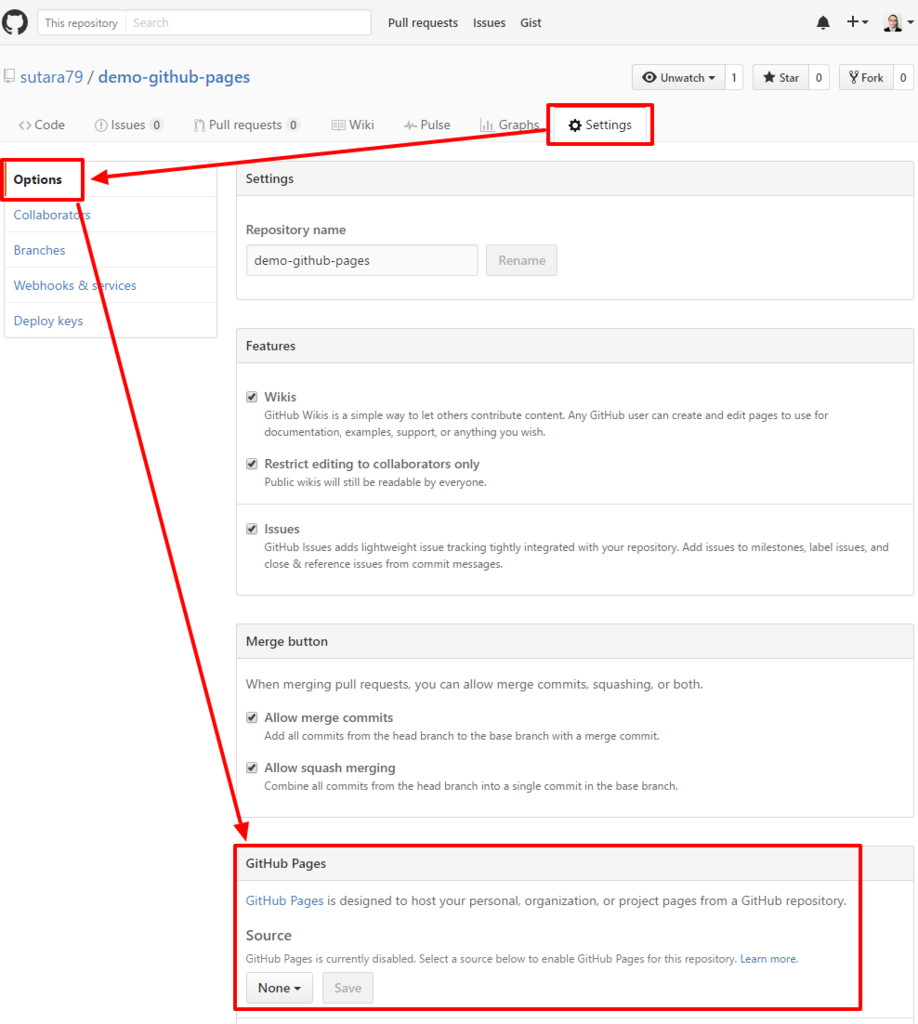This screenshot has height=1024, width=918.
Task: Open the Unwatch dropdown
Action: coord(678,78)
